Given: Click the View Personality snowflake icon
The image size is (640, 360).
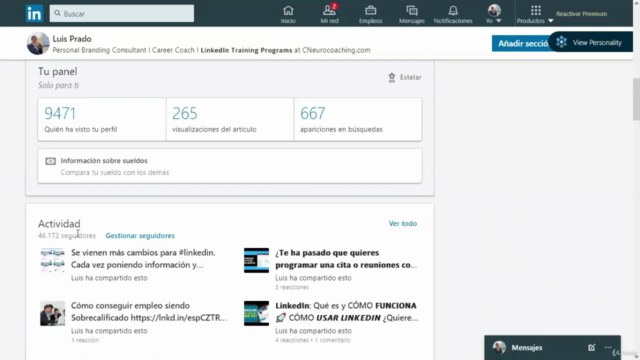Looking at the screenshot, I should (x=562, y=42).
